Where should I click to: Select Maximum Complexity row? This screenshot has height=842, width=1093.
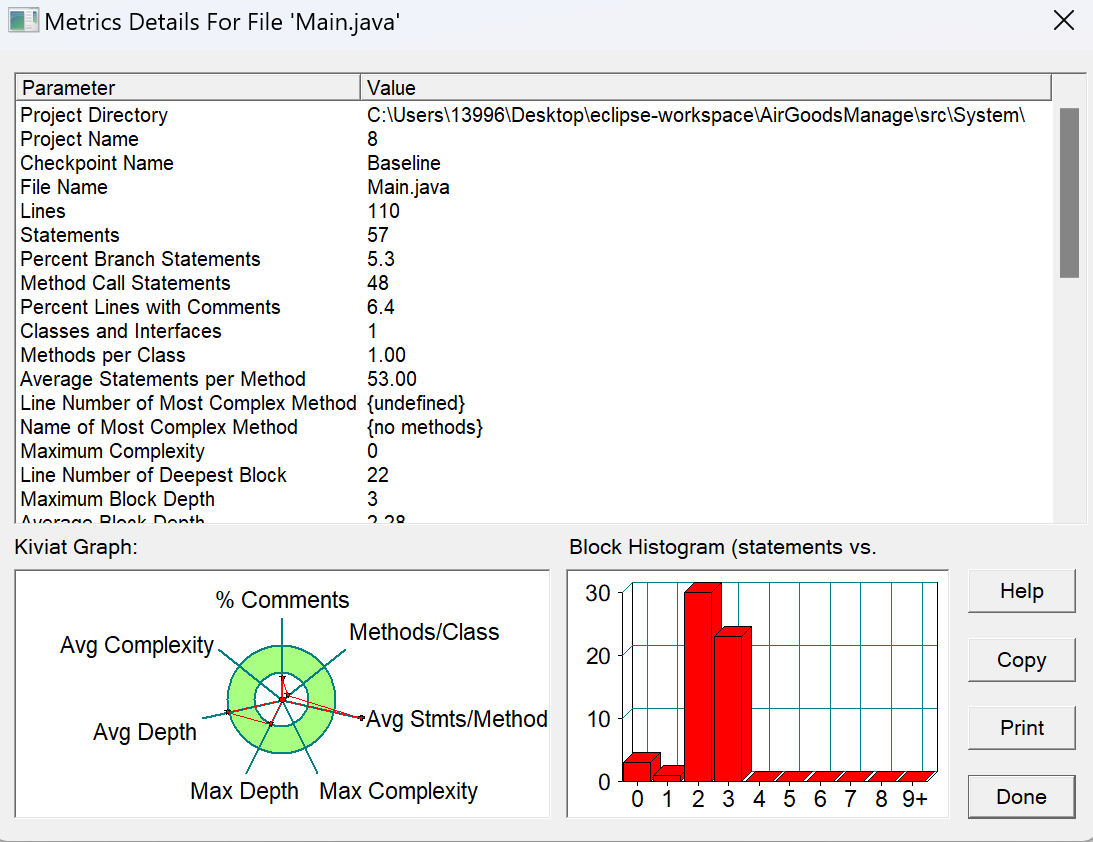coord(533,451)
